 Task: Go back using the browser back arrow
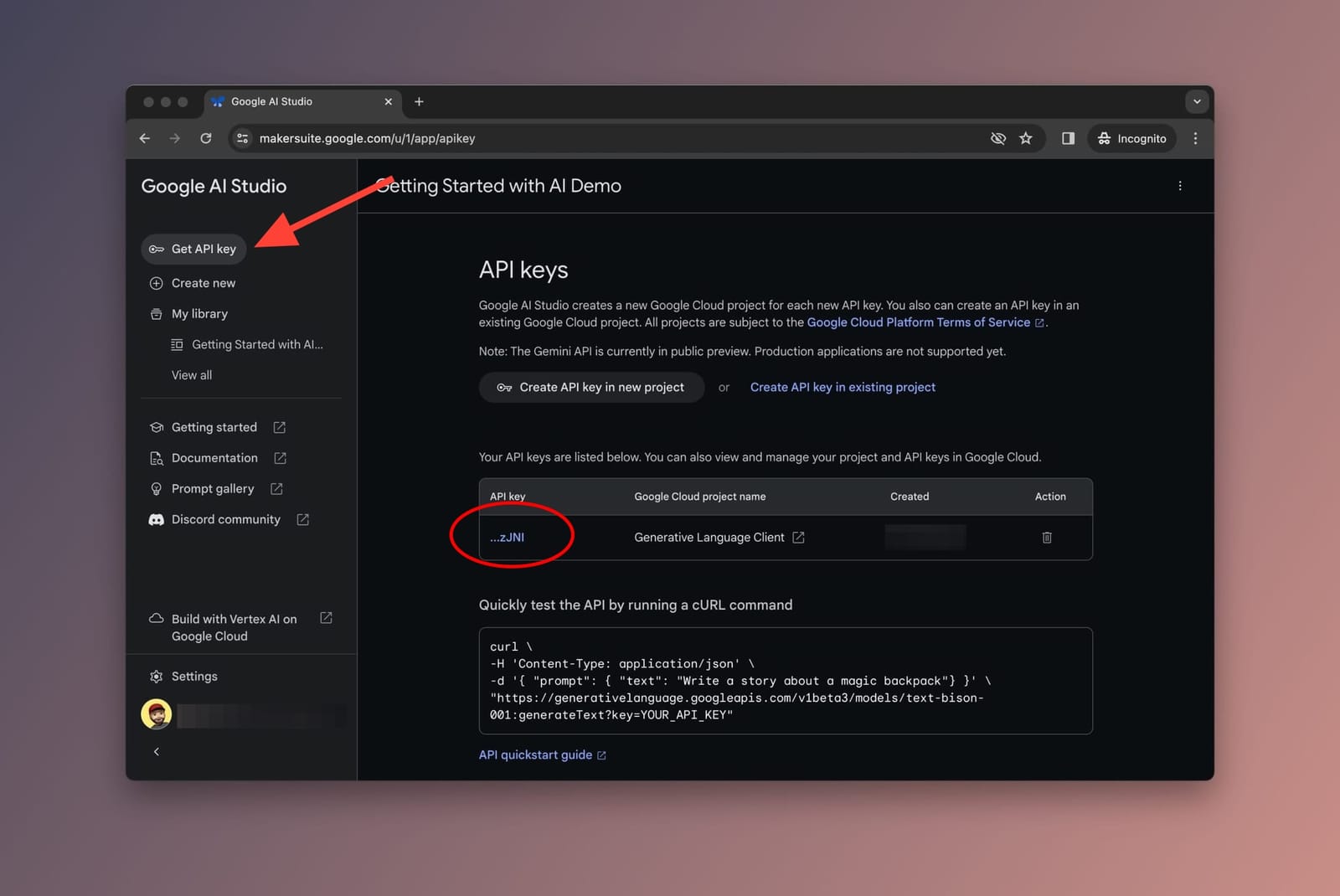[145, 138]
